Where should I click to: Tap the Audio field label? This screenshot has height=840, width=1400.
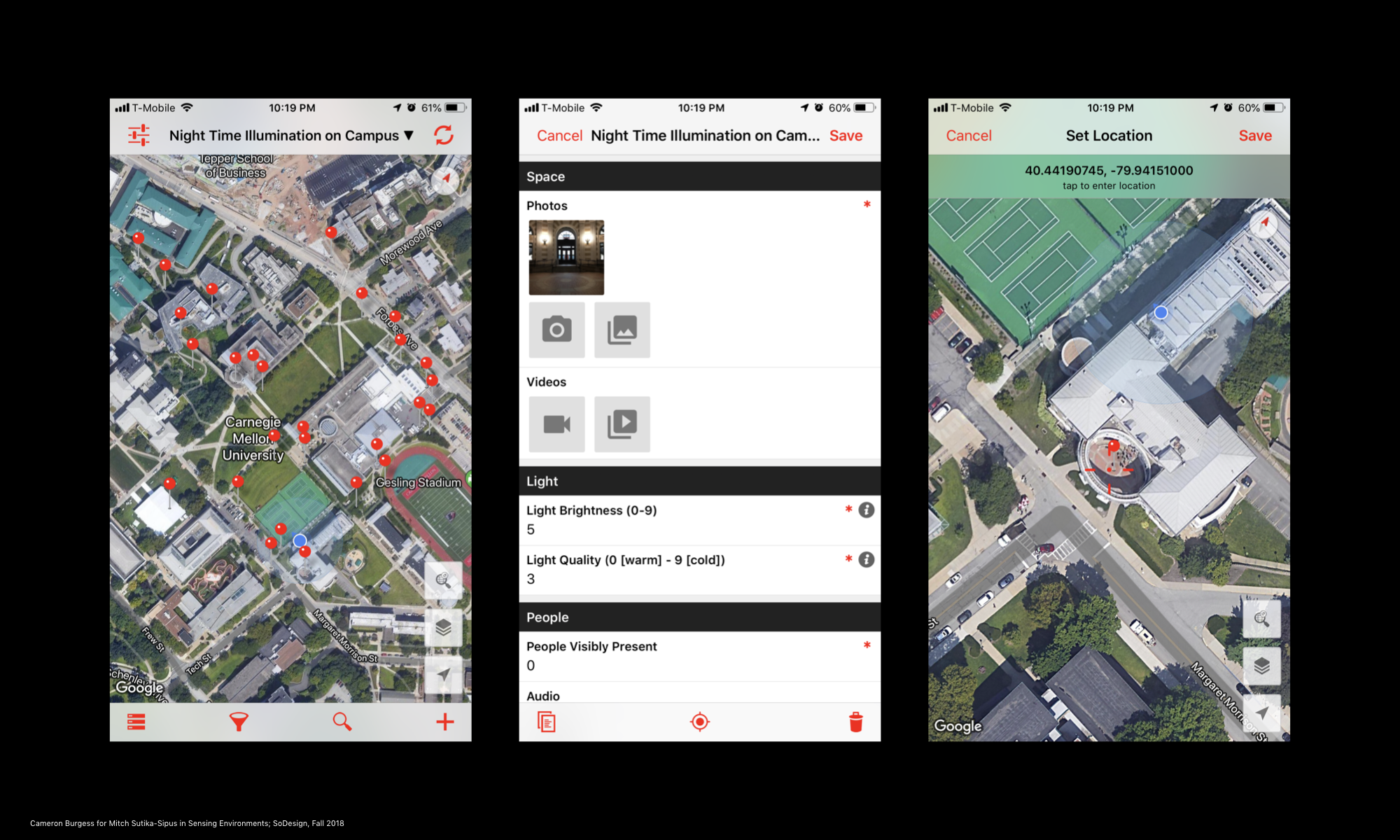point(543,696)
